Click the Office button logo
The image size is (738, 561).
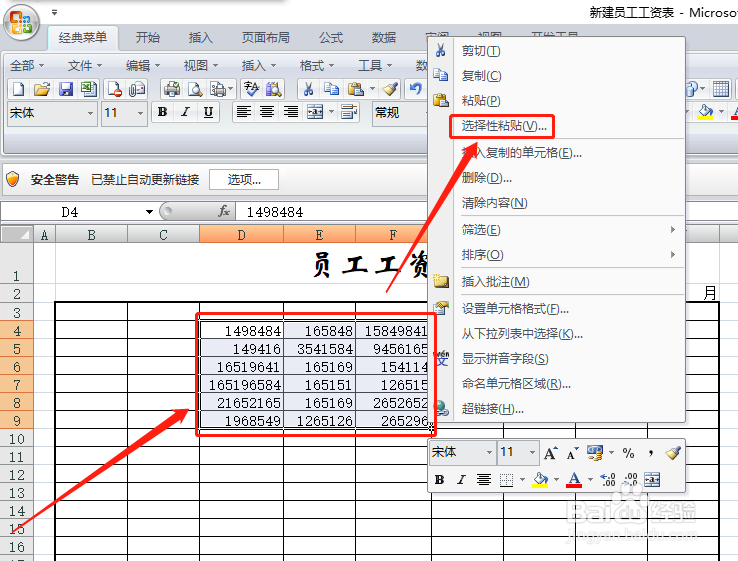pyautogui.click(x=21, y=23)
